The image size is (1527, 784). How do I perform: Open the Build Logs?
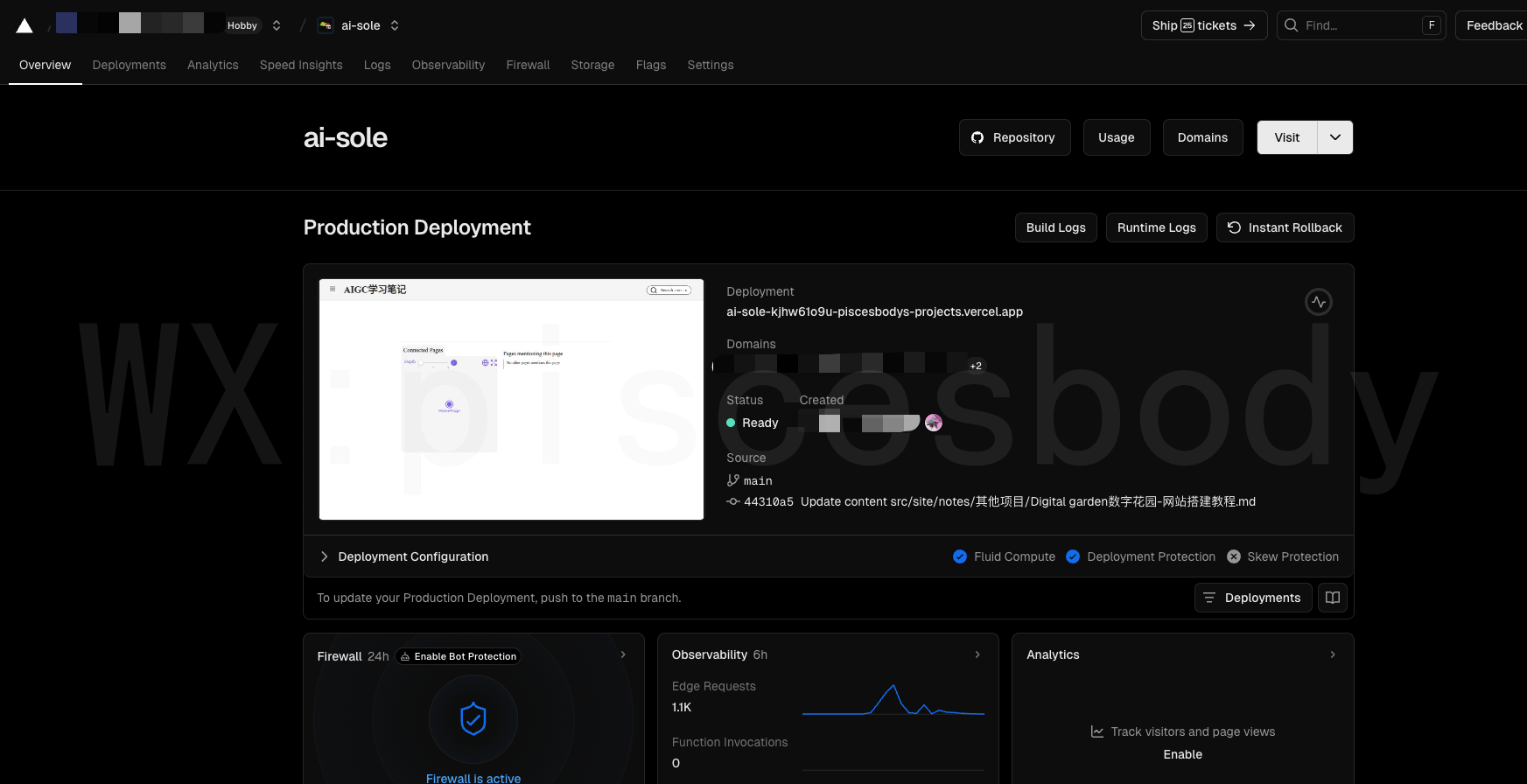(1055, 227)
